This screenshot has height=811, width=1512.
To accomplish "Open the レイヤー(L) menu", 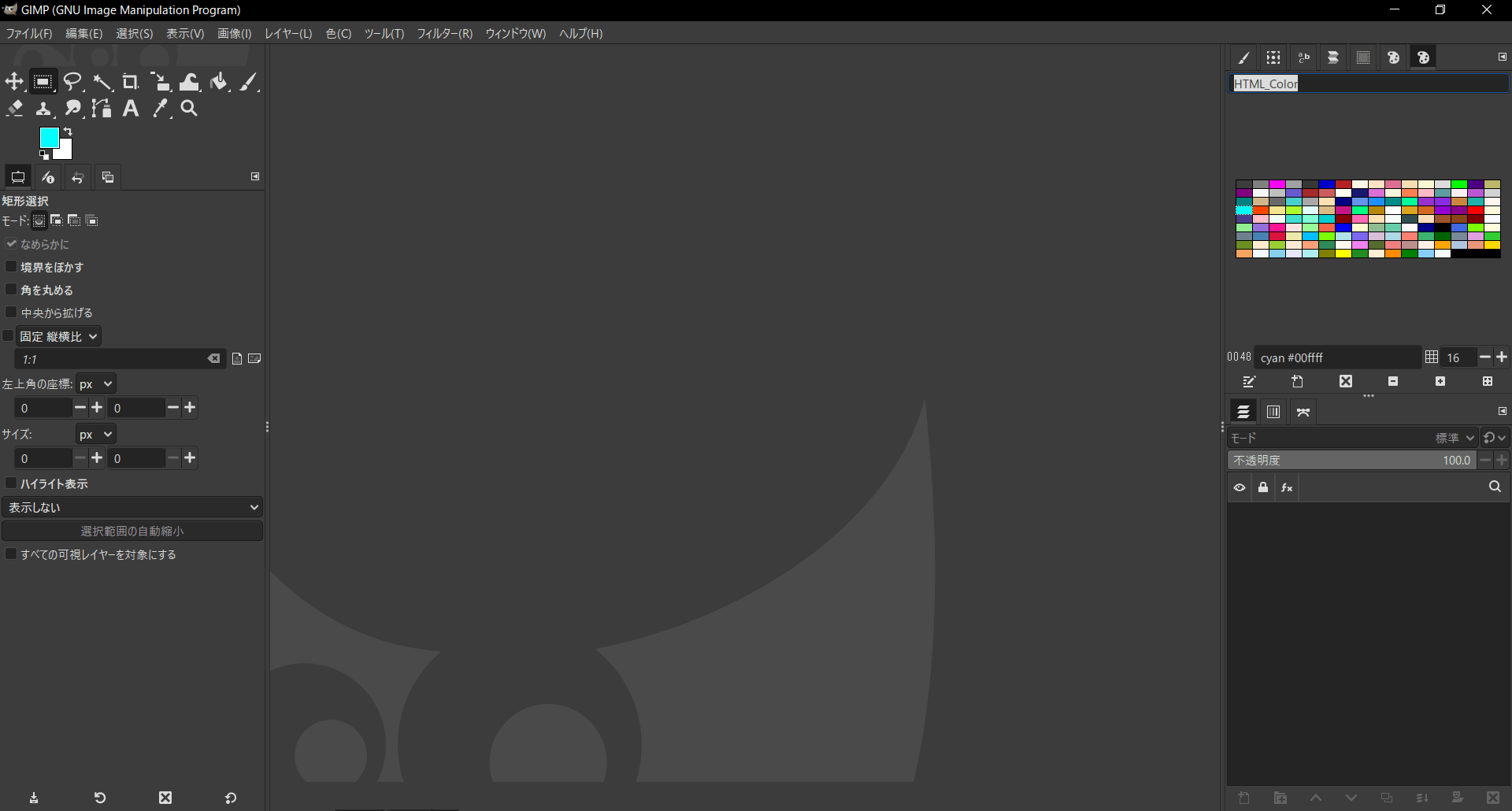I will point(288,33).
